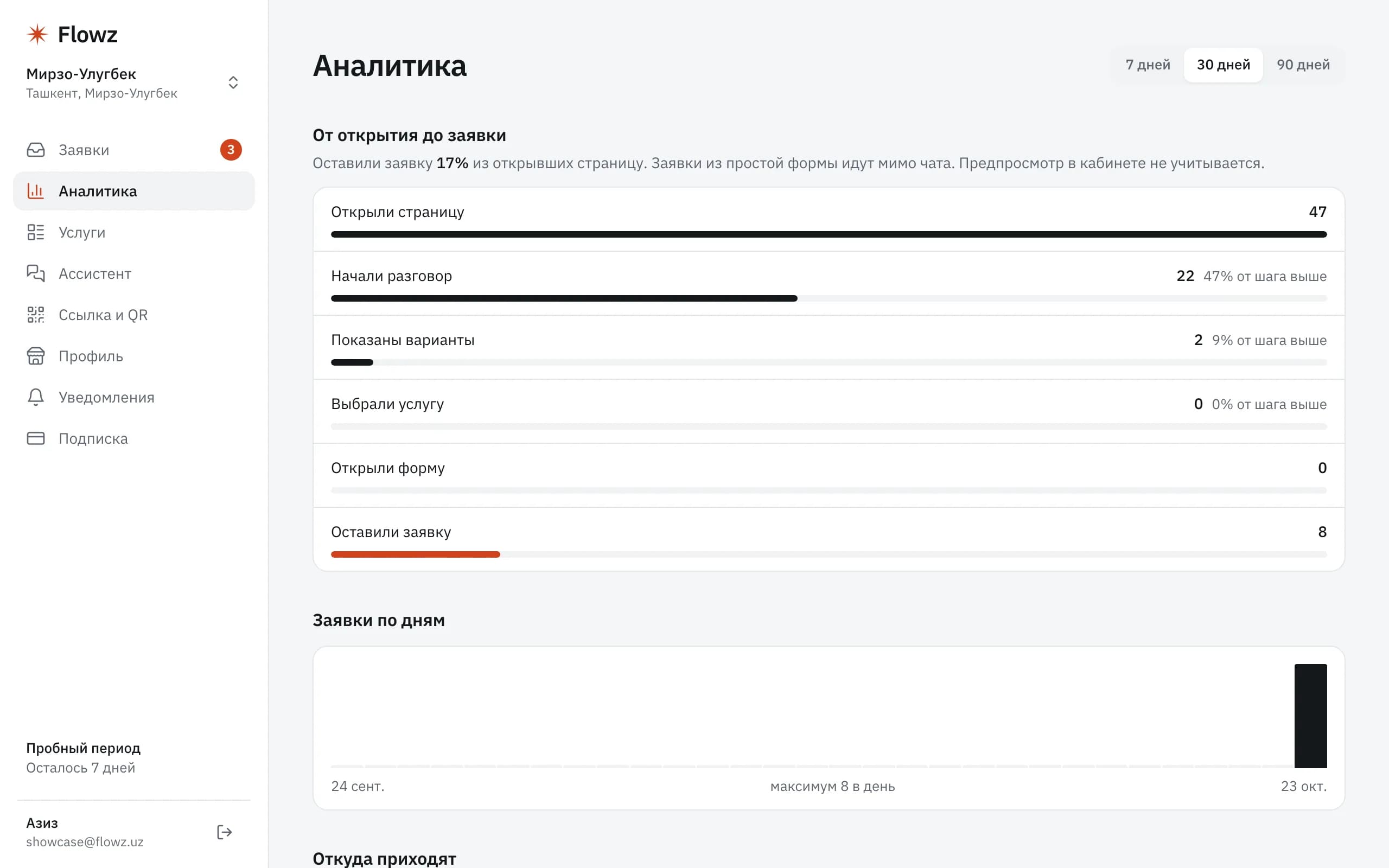
Task: Open Уведомления settings
Action: pyautogui.click(x=133, y=397)
